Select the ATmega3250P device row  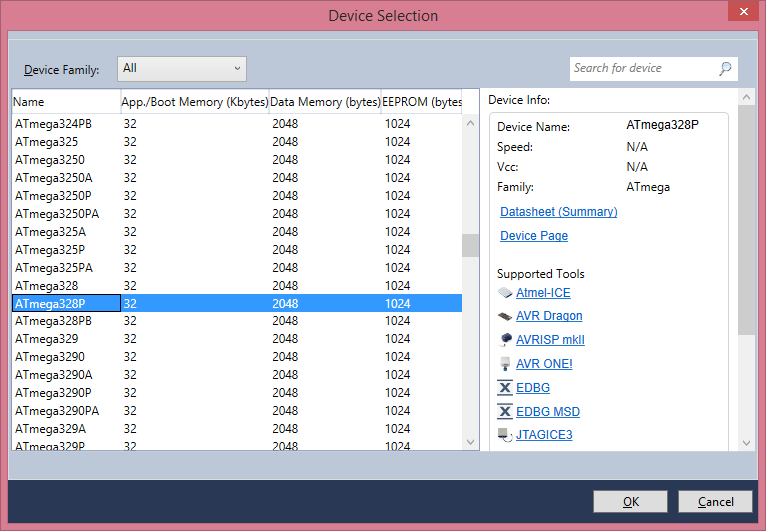pyautogui.click(x=237, y=195)
